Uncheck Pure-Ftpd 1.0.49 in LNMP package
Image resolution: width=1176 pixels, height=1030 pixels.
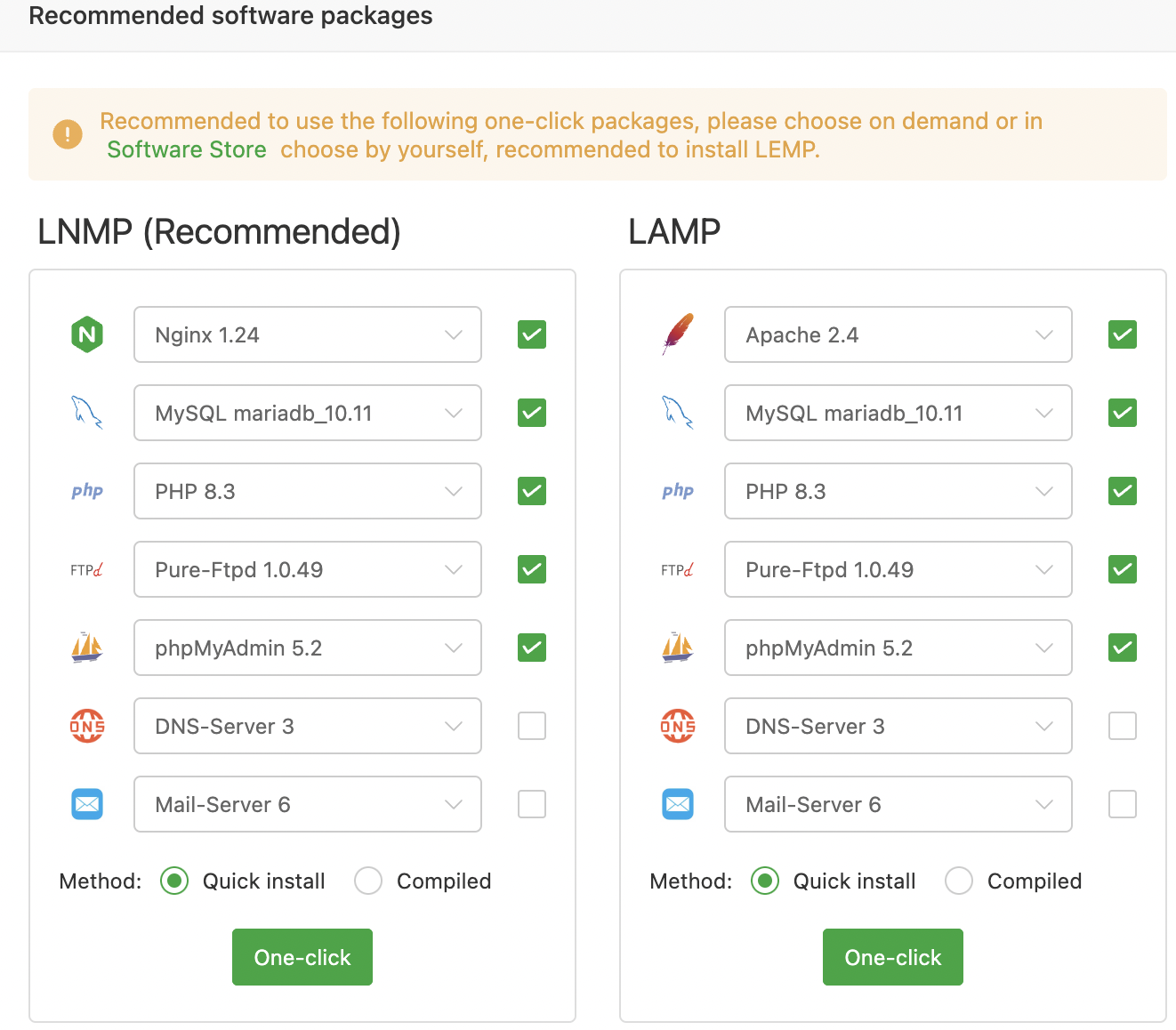point(532,569)
